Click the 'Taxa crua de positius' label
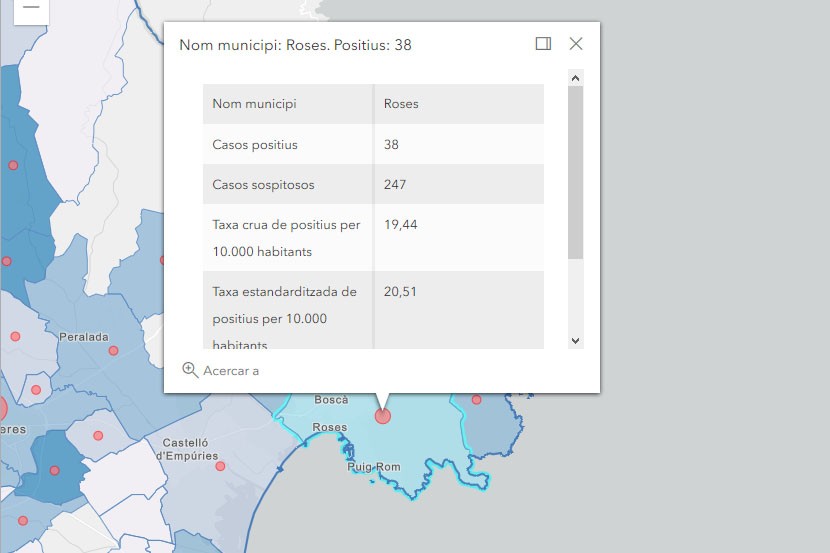 286,238
